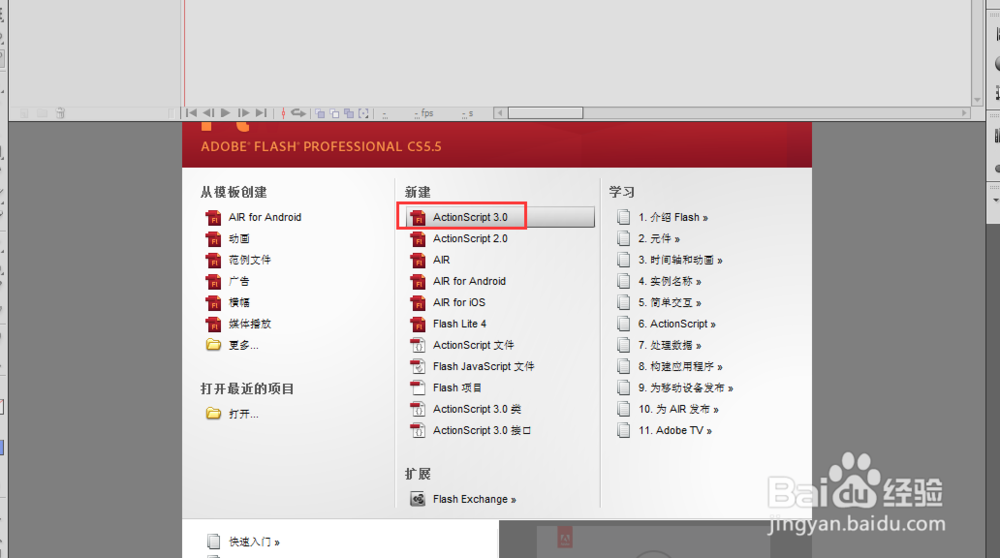Click the Flash Exchange icon
This screenshot has width=1000, height=558.
point(418,499)
